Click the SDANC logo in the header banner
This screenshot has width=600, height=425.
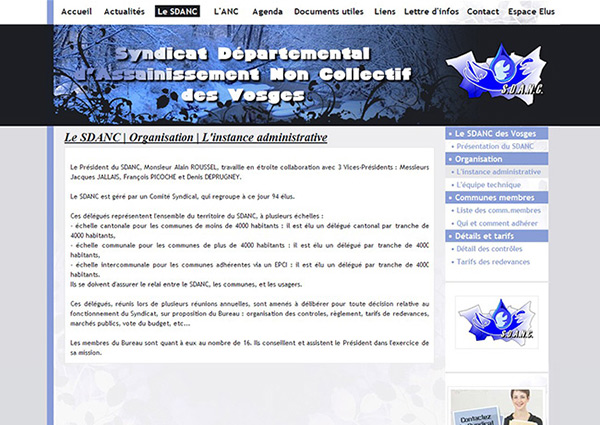click(x=497, y=74)
